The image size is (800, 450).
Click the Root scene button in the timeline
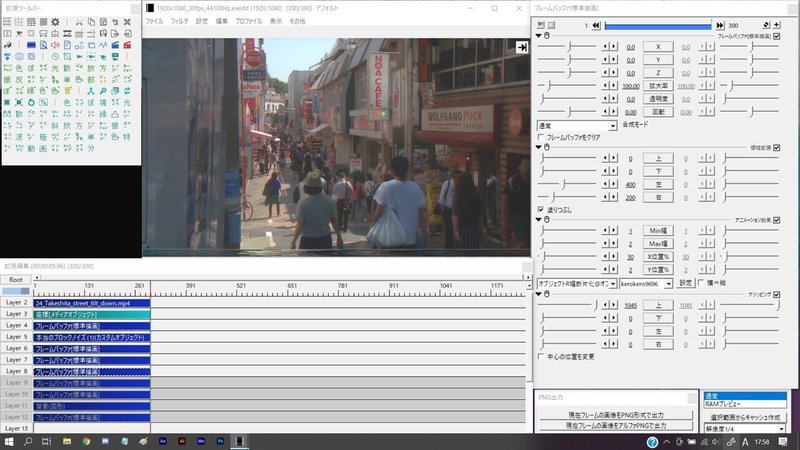(x=16, y=280)
